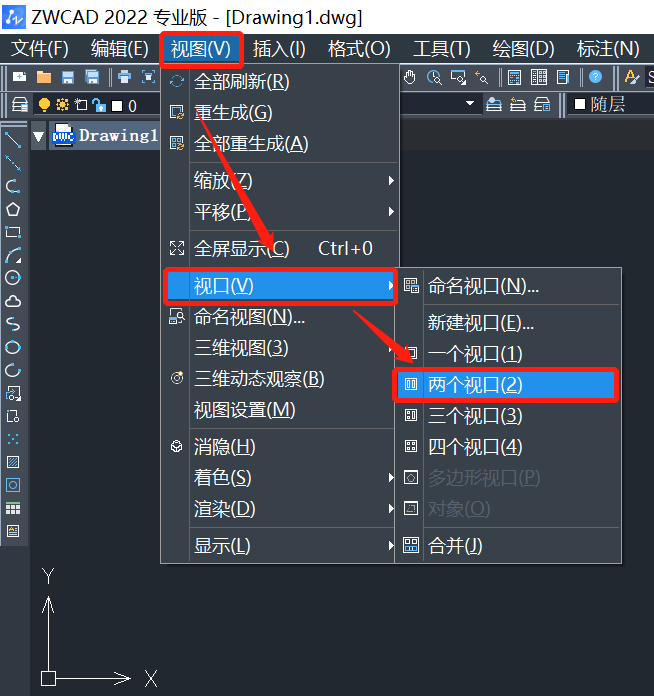Click the Print icon
This screenshot has height=696, width=654.
[124, 77]
